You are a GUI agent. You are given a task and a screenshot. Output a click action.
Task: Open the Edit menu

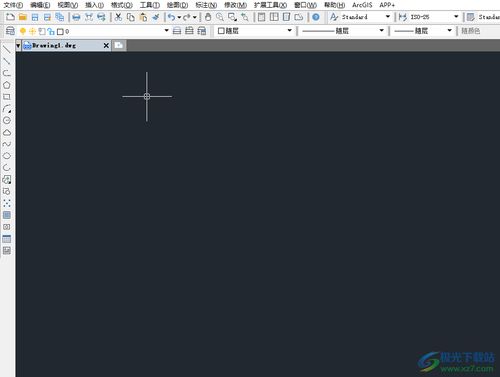click(x=40, y=5)
